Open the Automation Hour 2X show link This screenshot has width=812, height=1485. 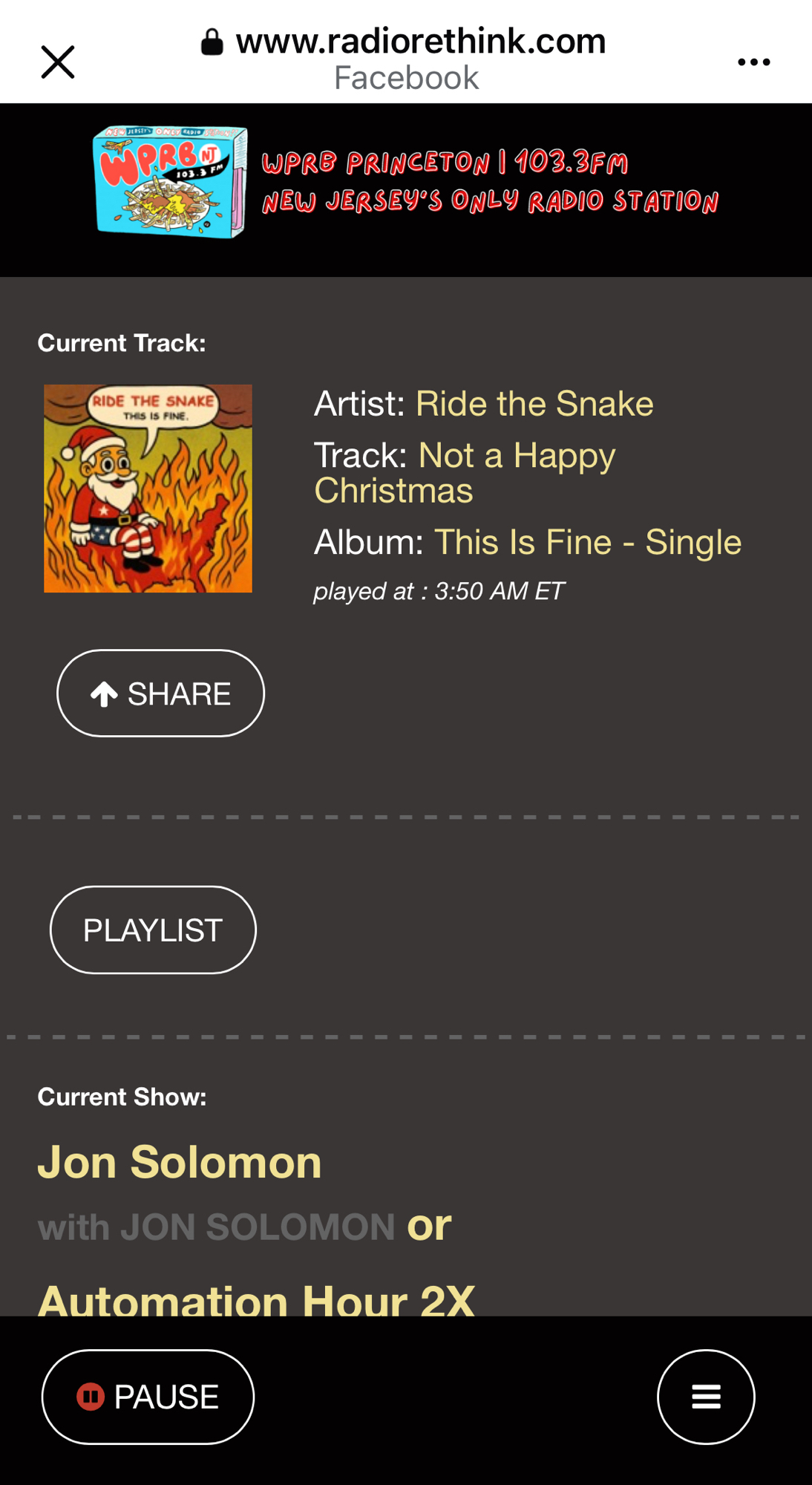point(256,1299)
